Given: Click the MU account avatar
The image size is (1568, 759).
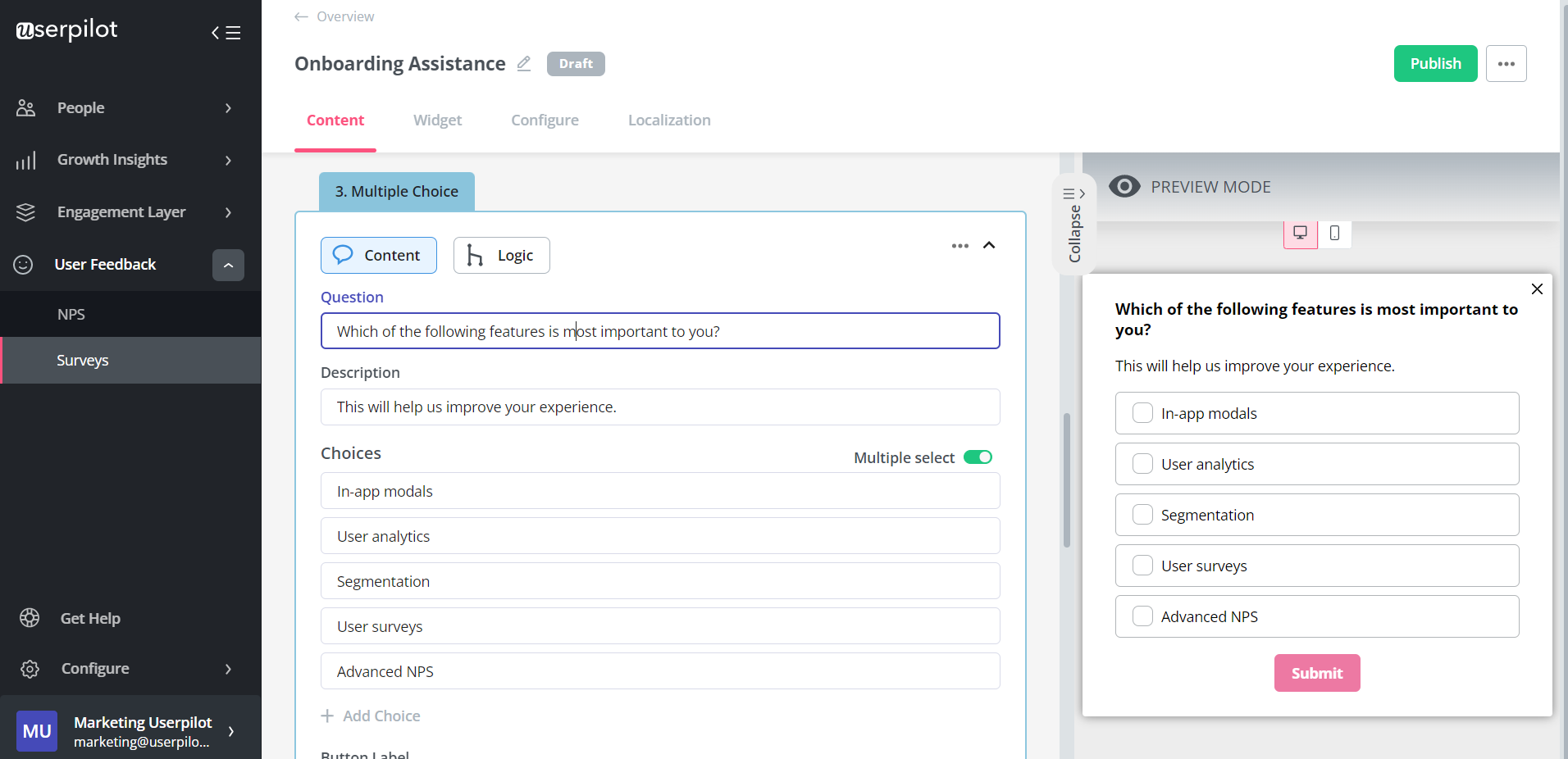Looking at the screenshot, I should pos(37,731).
